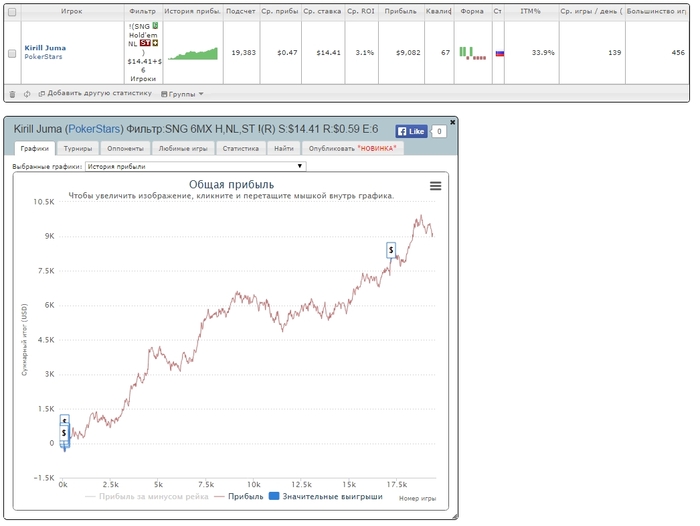Open the Опубликовать НОВИНКА tab

click(x=353, y=148)
